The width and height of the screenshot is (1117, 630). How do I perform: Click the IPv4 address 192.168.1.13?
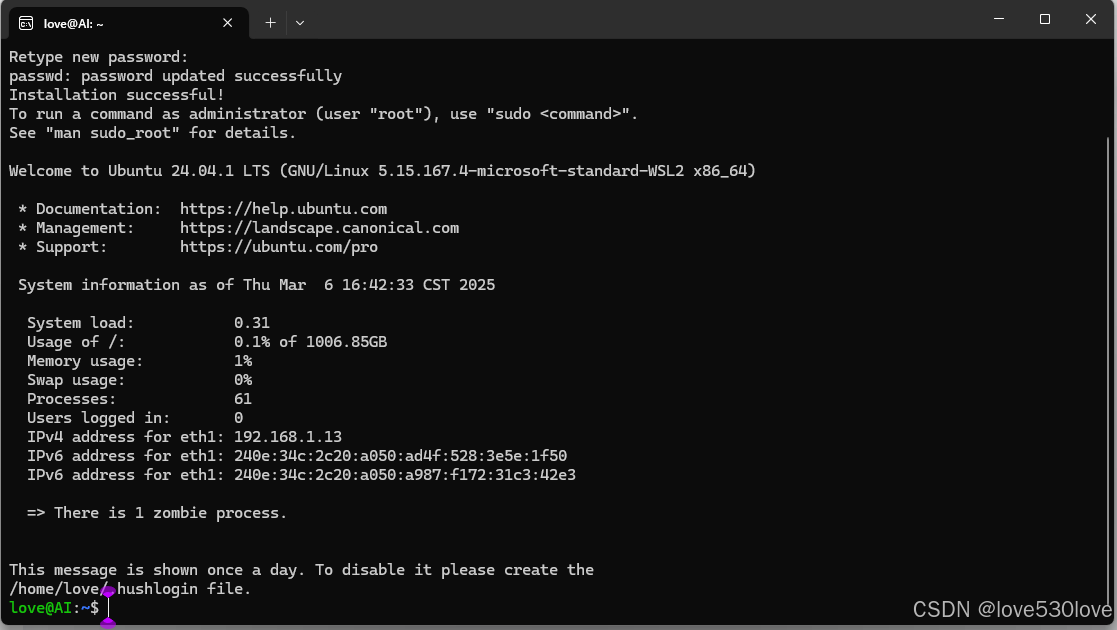[x=288, y=437]
